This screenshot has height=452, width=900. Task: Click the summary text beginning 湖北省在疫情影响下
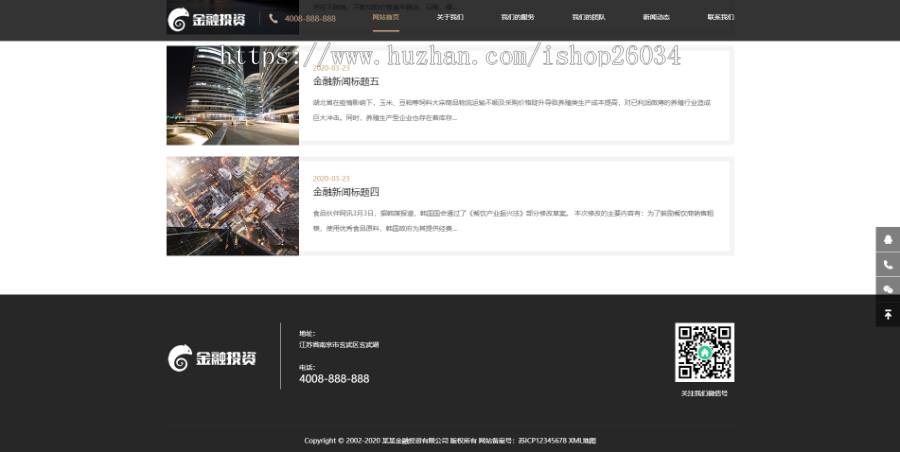pos(512,110)
